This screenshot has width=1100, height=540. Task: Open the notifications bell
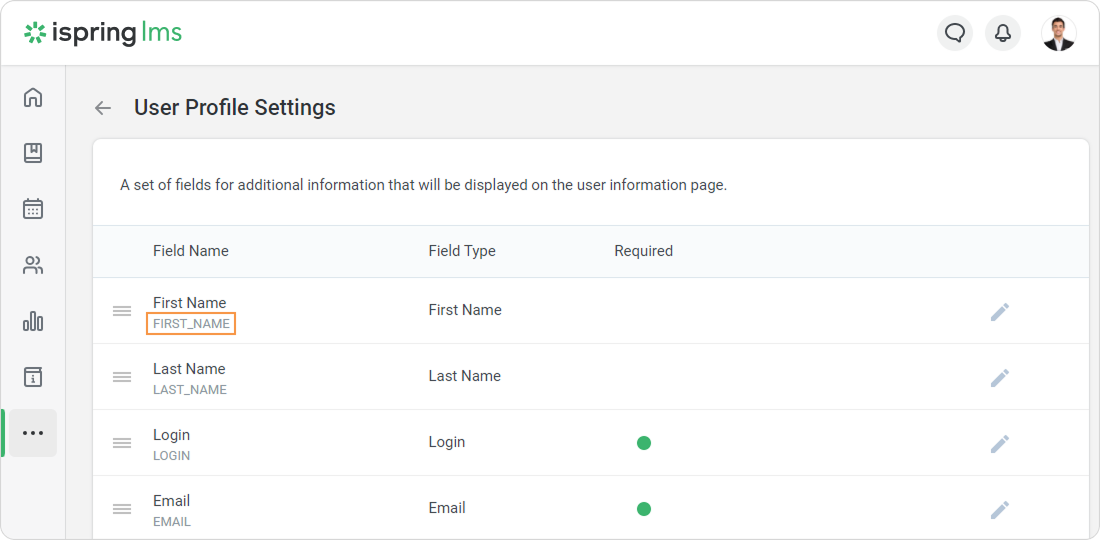point(1003,33)
